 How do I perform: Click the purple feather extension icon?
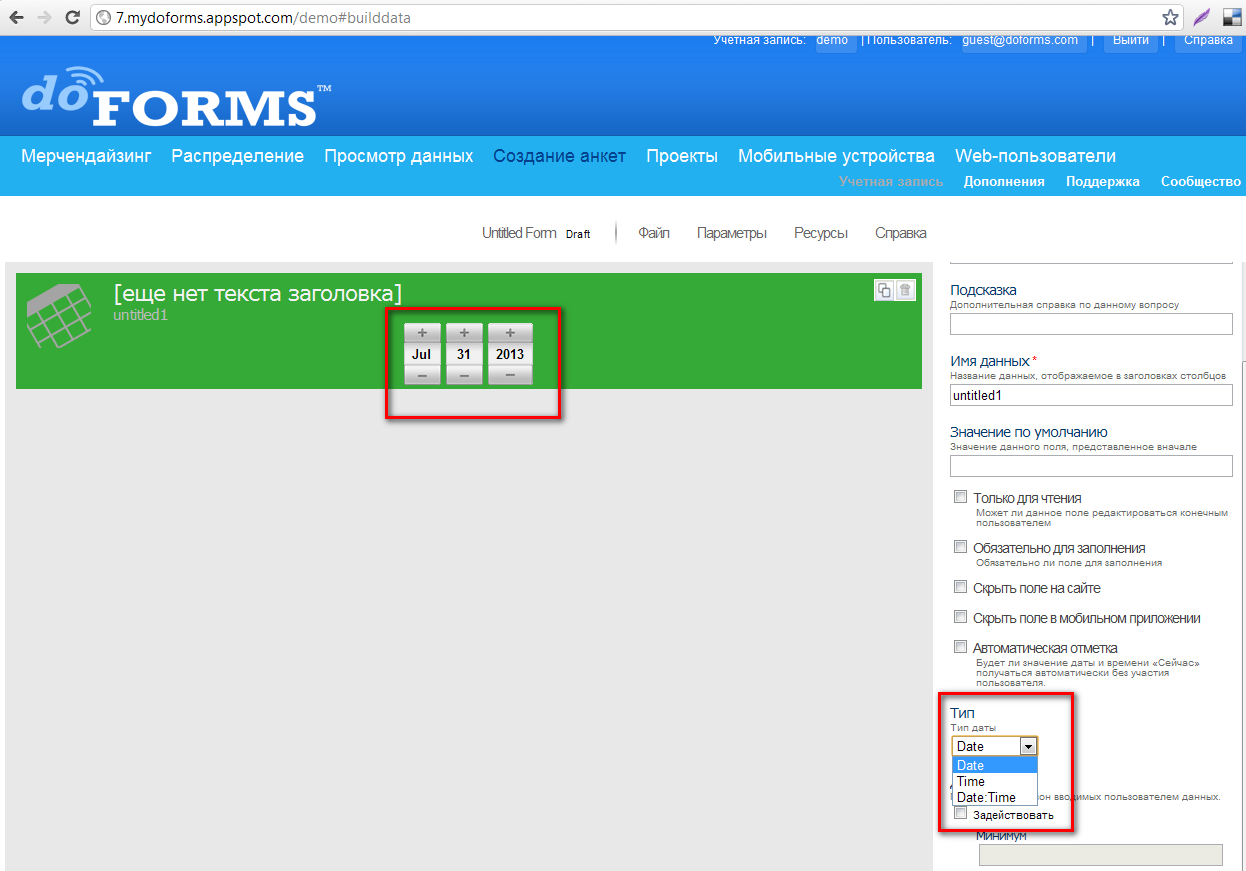[1200, 17]
